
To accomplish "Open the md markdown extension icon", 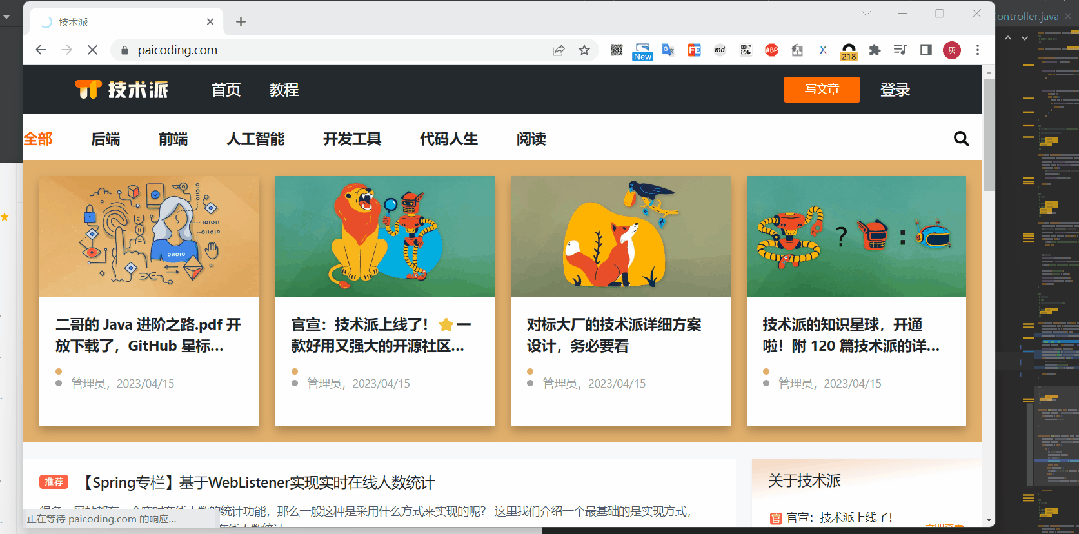I will tap(720, 50).
